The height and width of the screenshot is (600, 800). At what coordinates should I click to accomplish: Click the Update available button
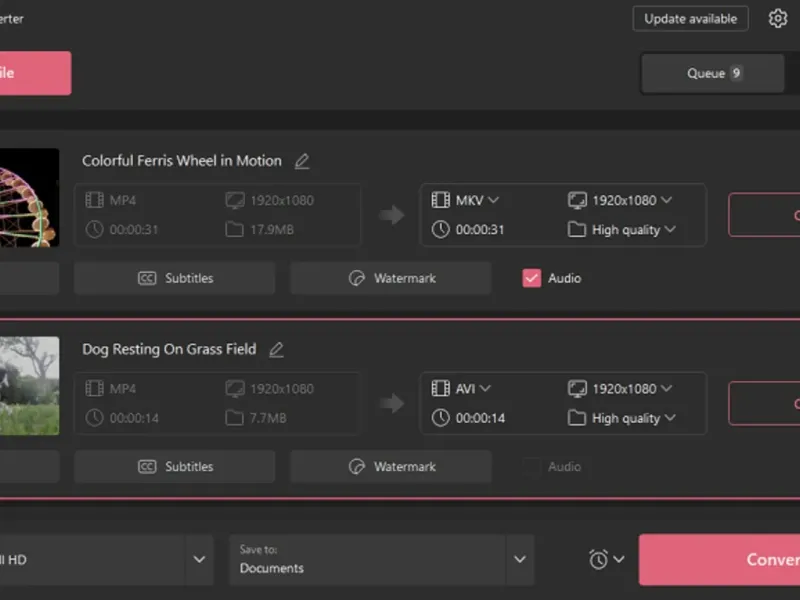(x=690, y=19)
